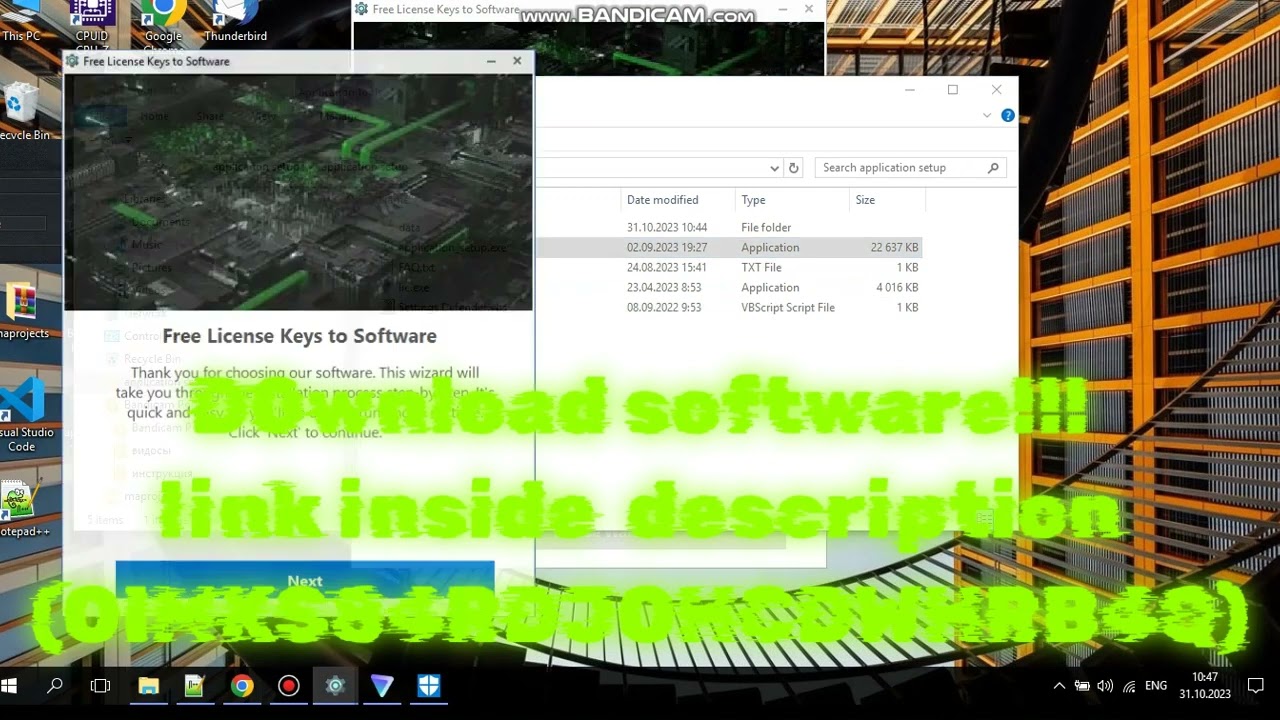Viewport: 1280px width, 720px height.
Task: Click date 02.09.2023 19:27 cell
Action: click(x=667, y=247)
